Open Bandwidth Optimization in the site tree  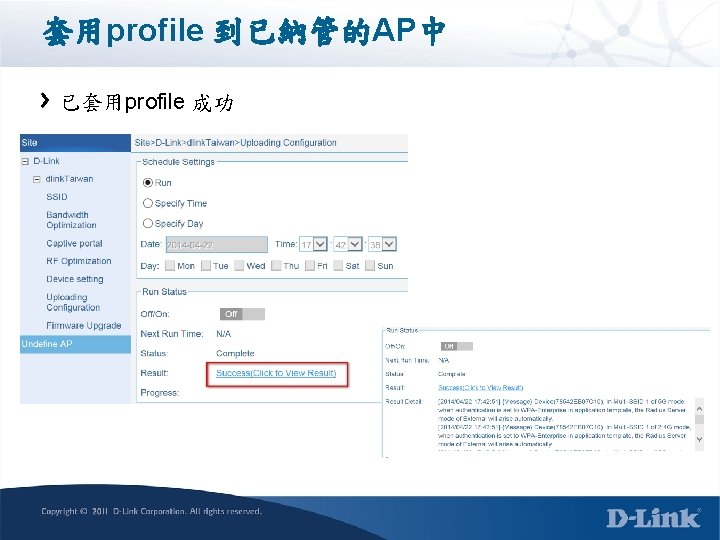71,220
